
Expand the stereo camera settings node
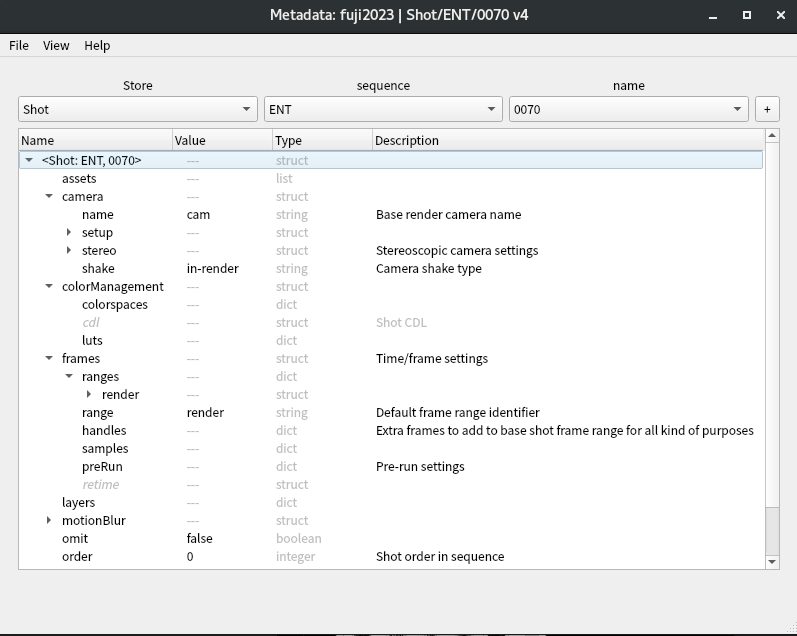(x=69, y=251)
